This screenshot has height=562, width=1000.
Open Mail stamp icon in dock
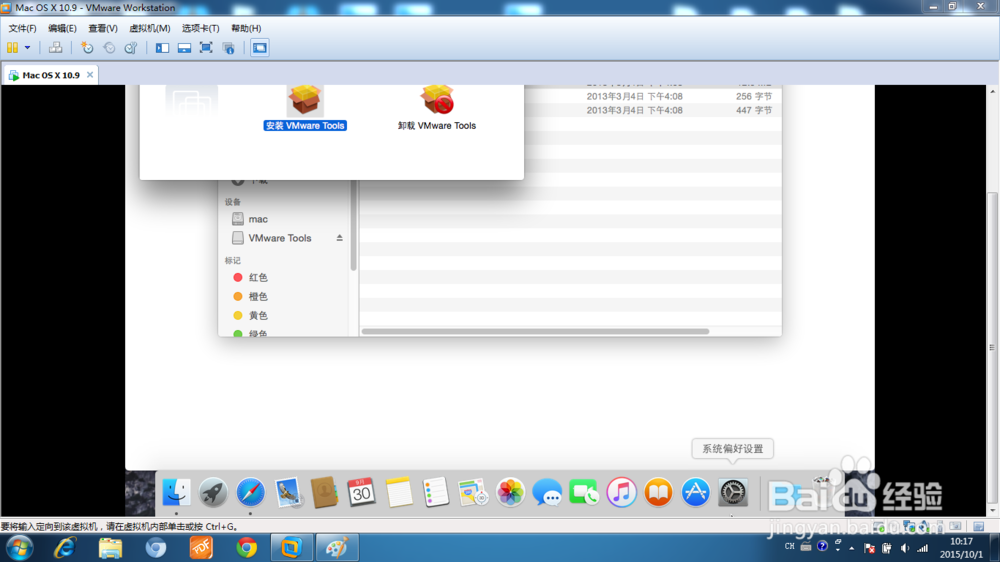pos(287,492)
